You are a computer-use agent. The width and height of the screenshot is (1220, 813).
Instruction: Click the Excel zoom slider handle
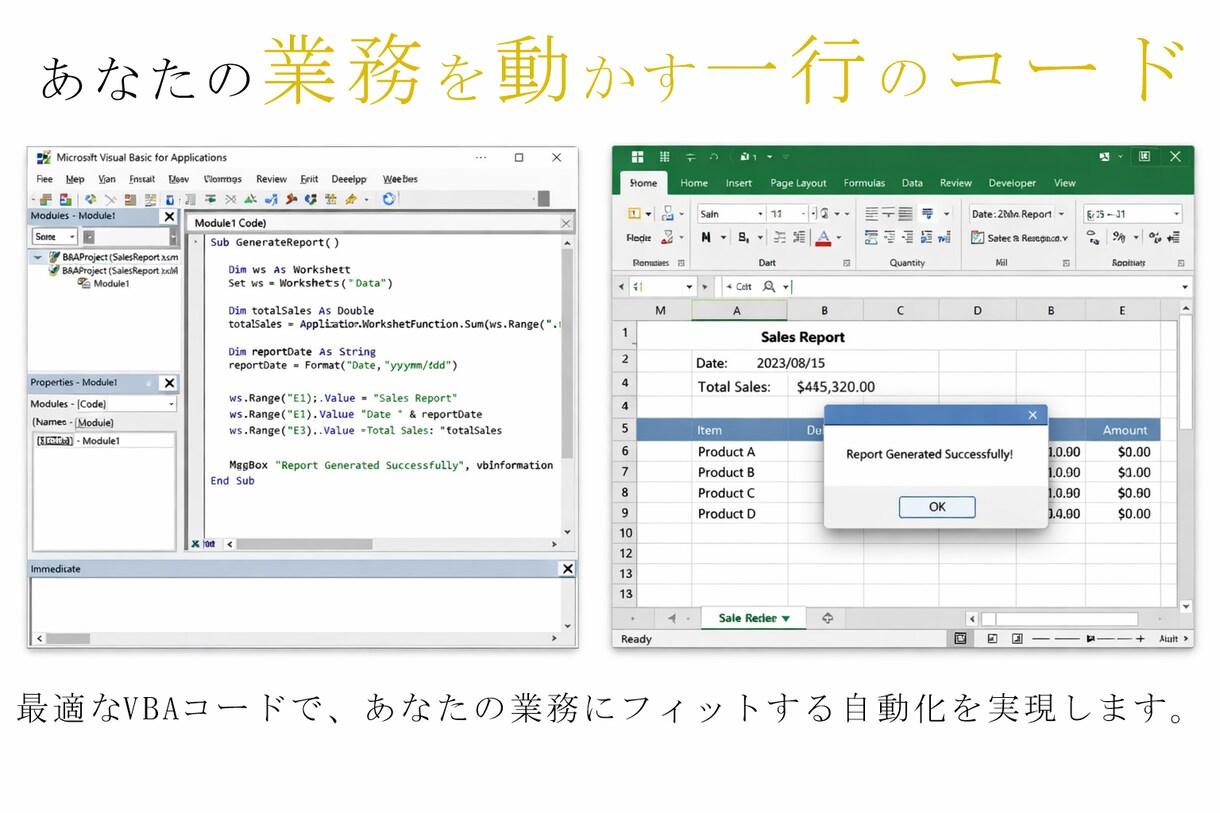(x=1091, y=638)
